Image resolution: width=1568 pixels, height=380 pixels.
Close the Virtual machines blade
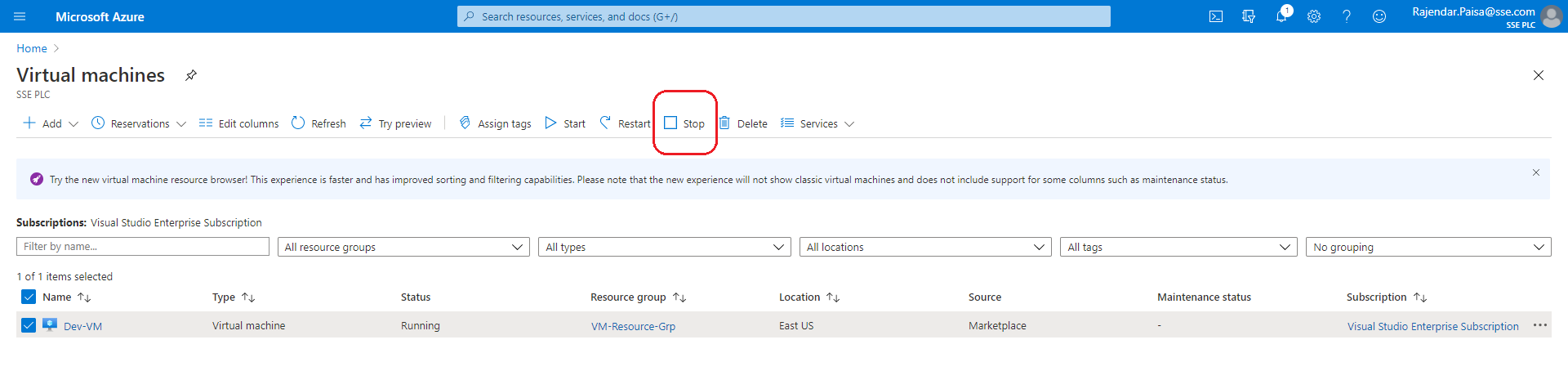click(1539, 75)
